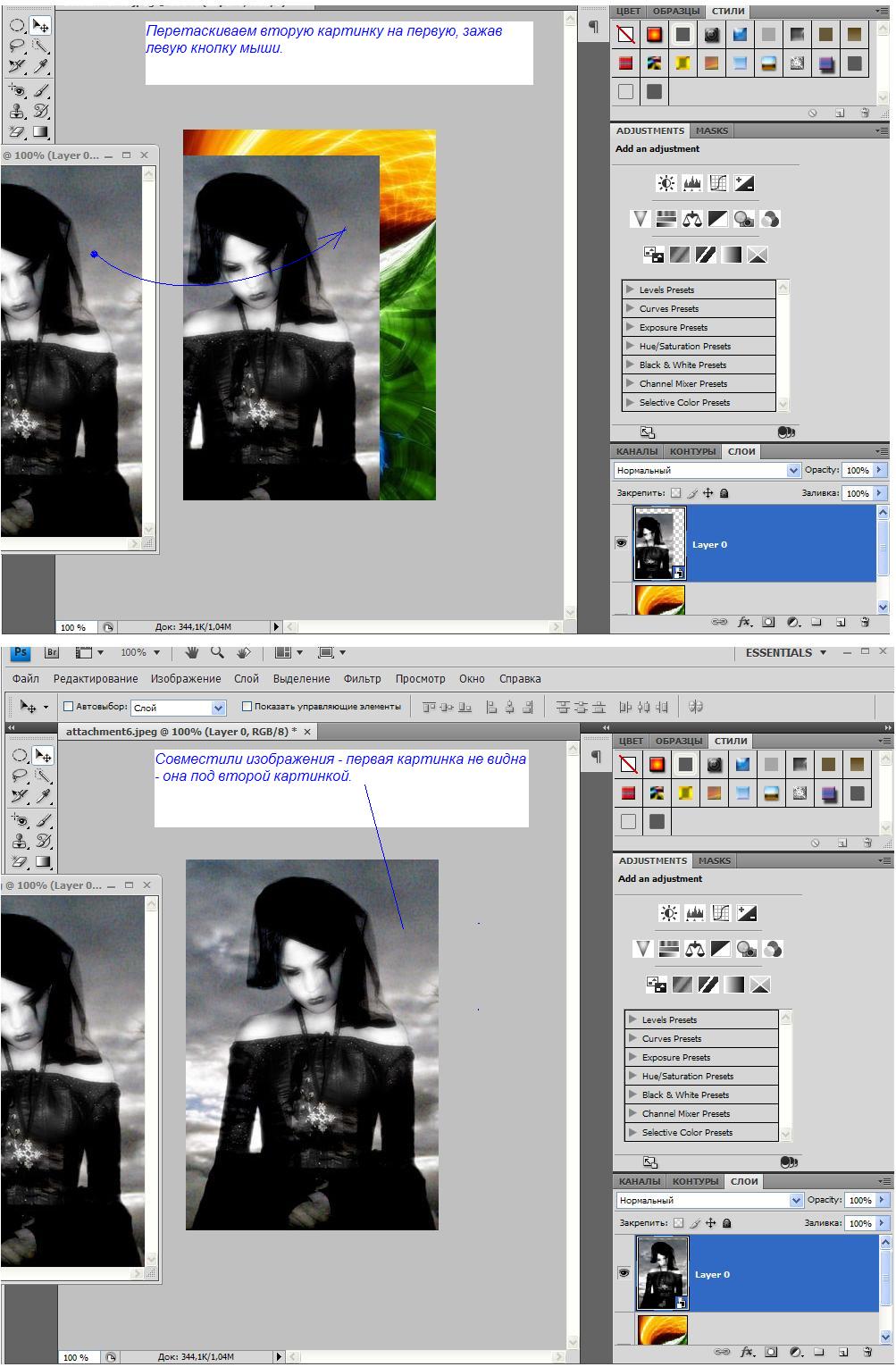This screenshot has width=896, height=1367.
Task: Add Brightness/Contrast adjustment in the lower Adjustments panel
Action: pyautogui.click(x=668, y=913)
